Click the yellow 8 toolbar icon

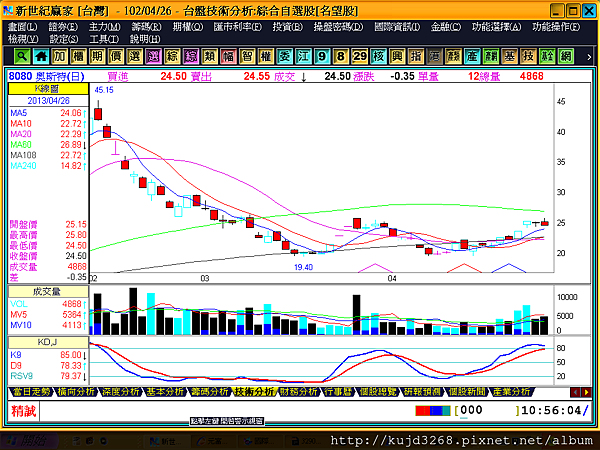pos(341,57)
